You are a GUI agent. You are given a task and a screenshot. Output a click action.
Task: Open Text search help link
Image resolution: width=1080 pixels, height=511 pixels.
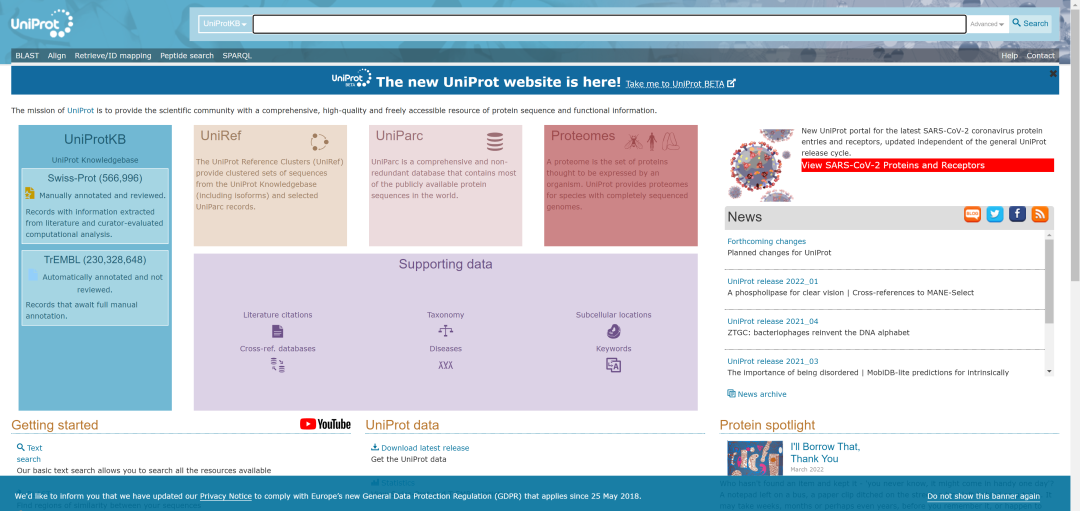tap(30, 453)
